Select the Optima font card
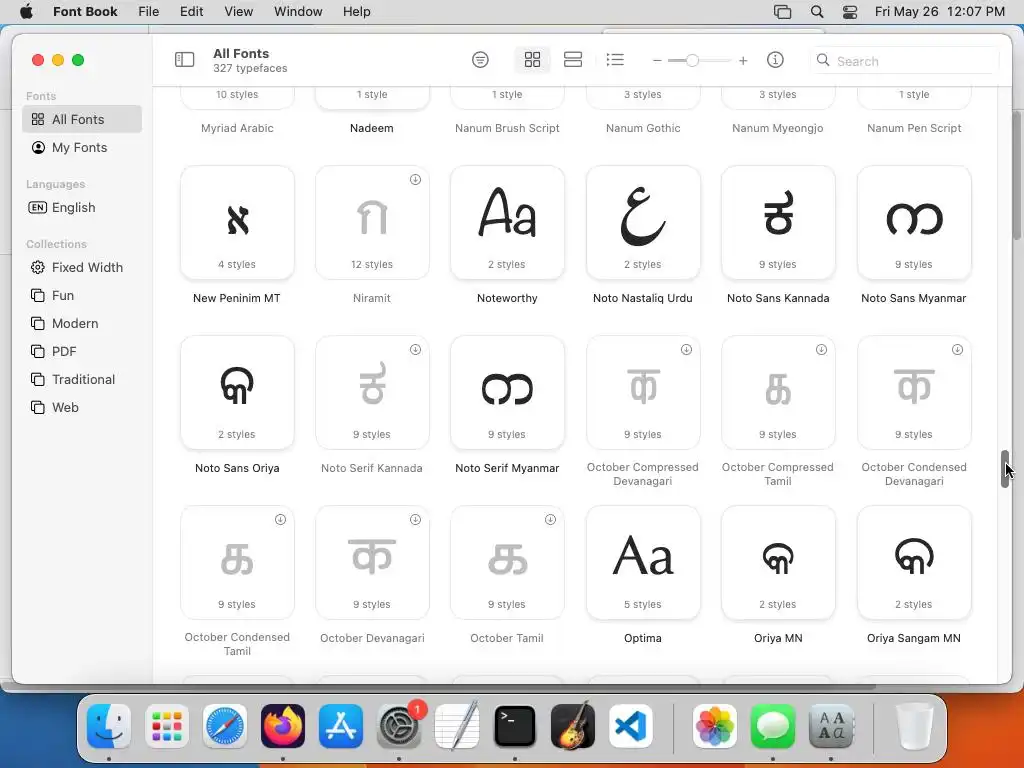 coord(643,562)
